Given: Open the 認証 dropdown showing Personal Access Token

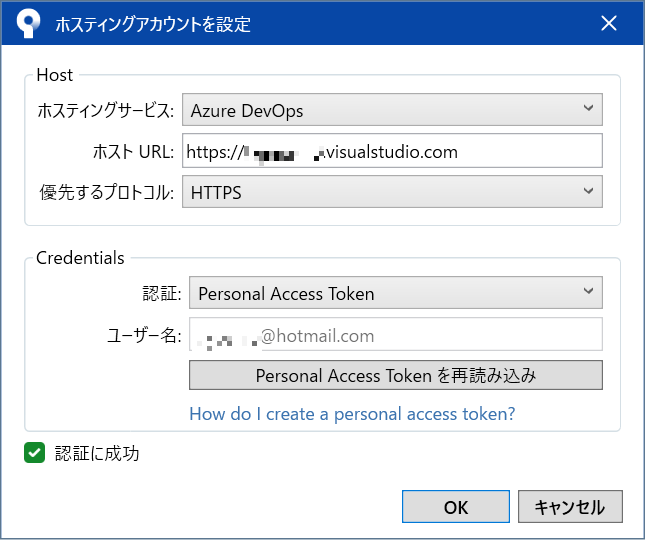Looking at the screenshot, I should 395,293.
